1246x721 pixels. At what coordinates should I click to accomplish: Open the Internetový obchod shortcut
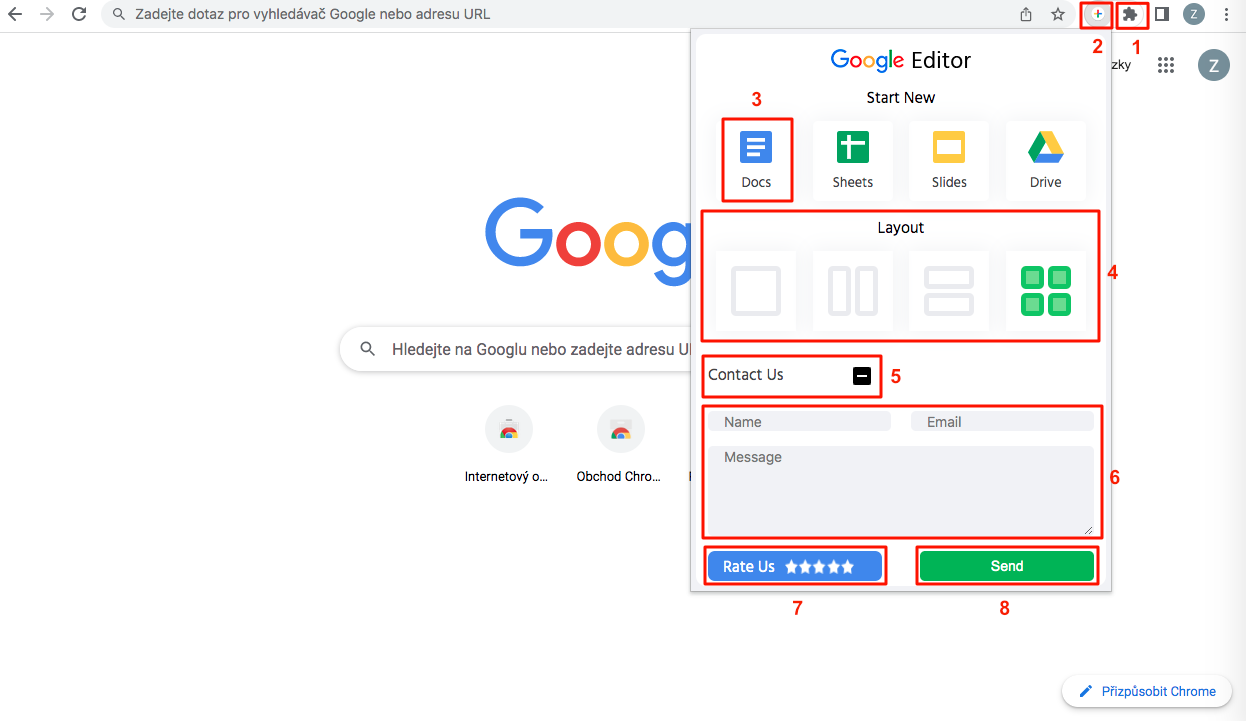(509, 429)
